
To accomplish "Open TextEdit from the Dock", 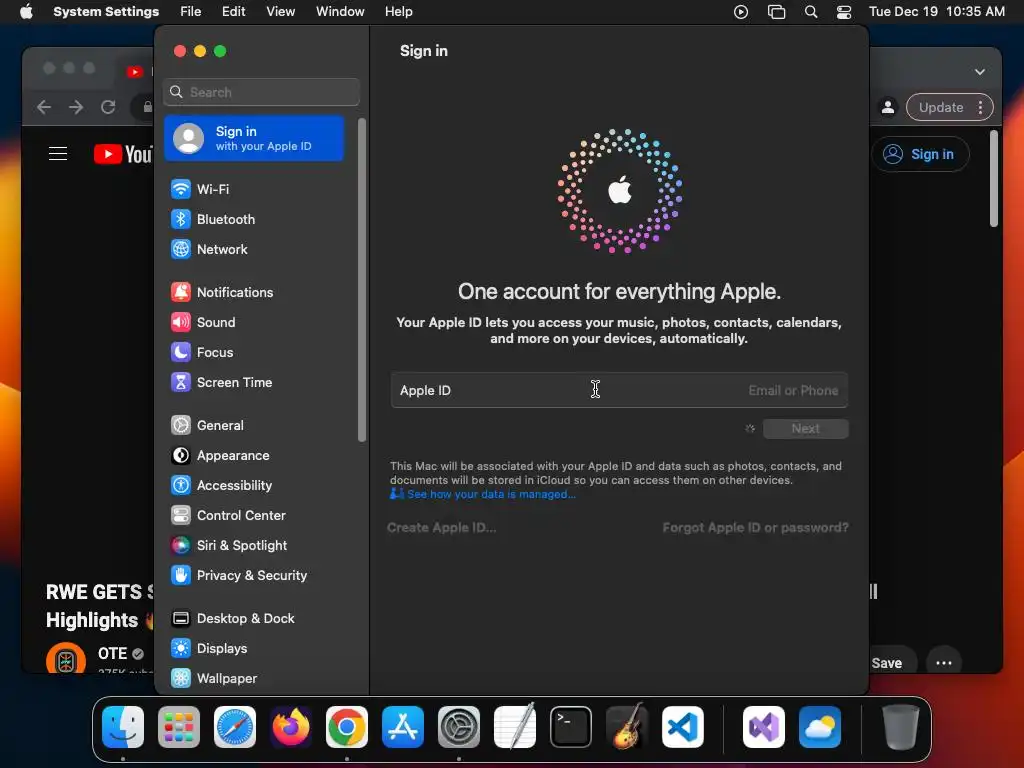I will (515, 727).
